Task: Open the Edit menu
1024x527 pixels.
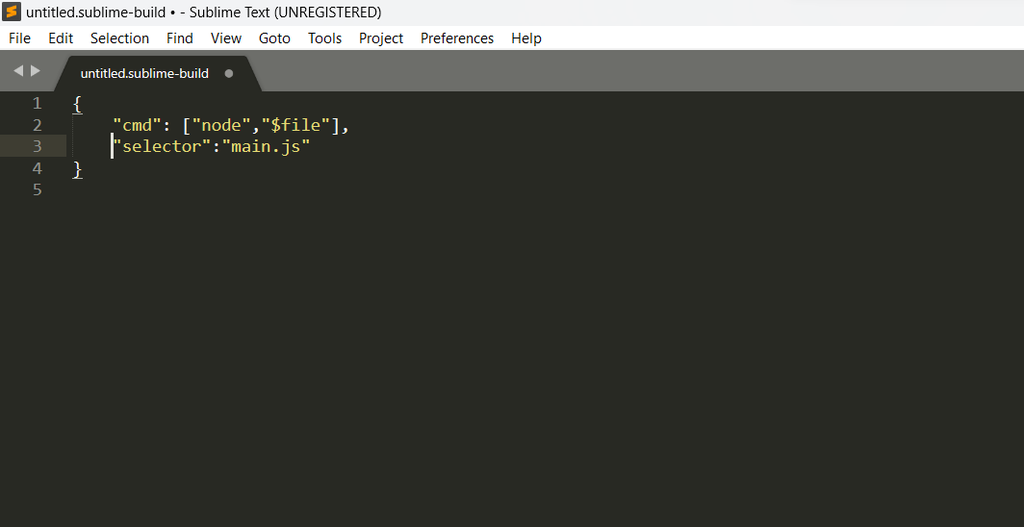Action: tap(61, 39)
